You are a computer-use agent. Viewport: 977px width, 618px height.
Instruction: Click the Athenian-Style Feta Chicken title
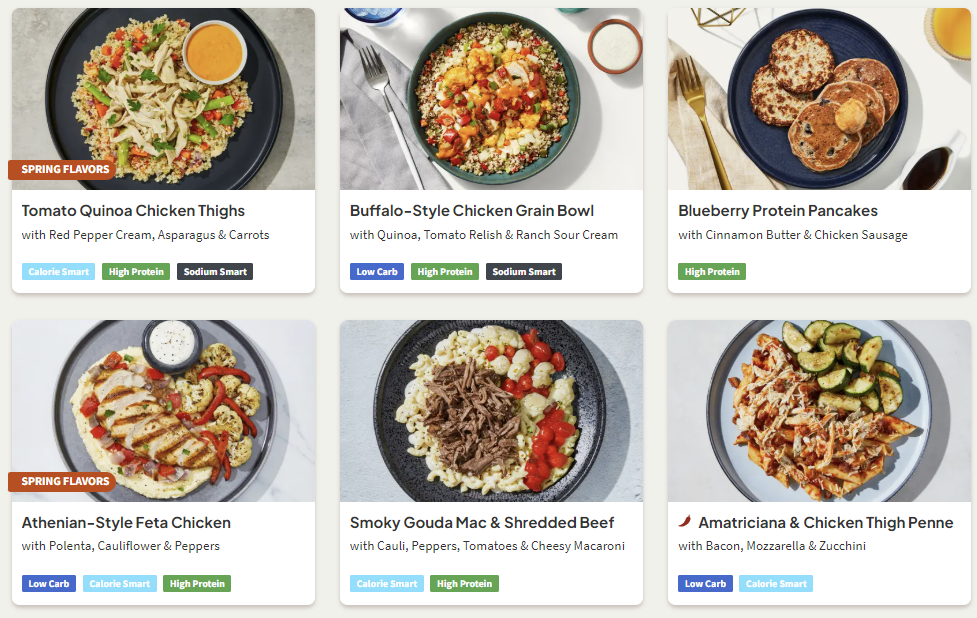[126, 523]
